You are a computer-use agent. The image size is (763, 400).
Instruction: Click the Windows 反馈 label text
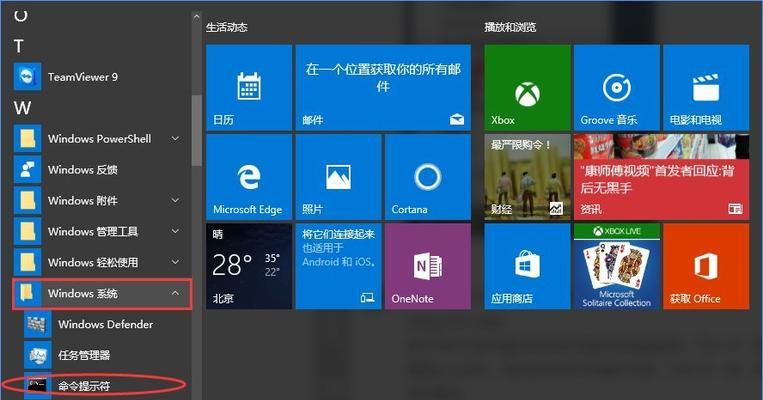pos(83,169)
